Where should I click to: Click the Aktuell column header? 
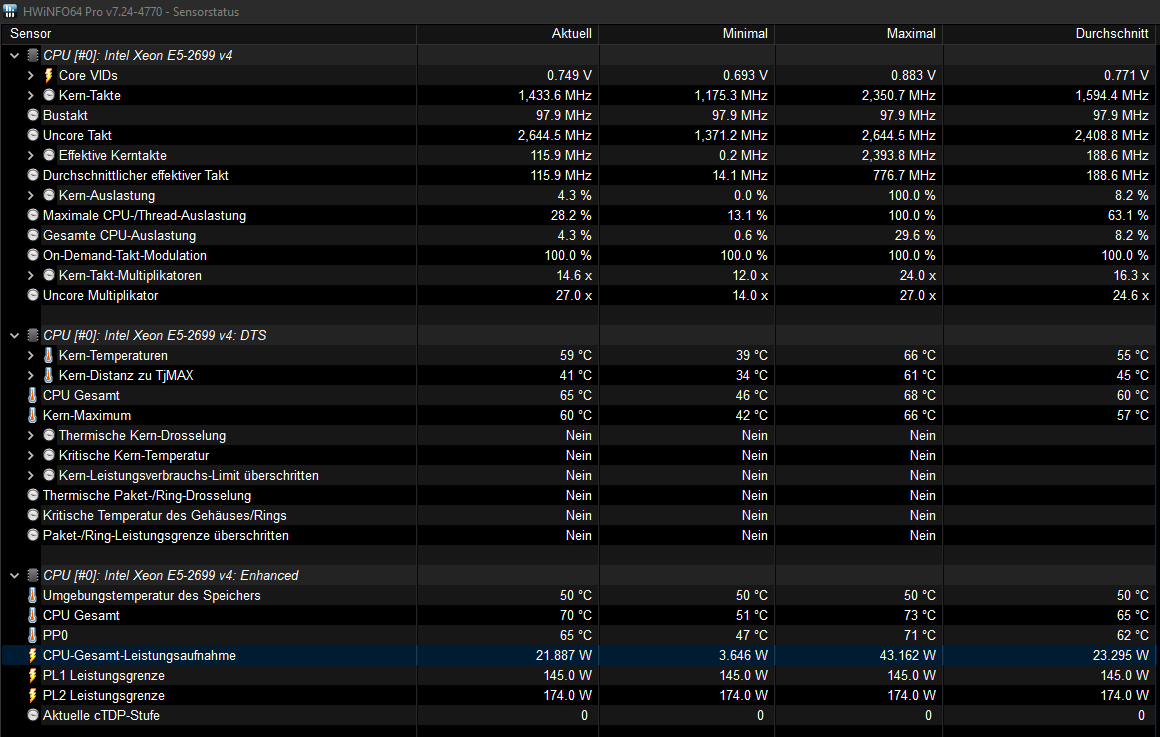point(508,33)
